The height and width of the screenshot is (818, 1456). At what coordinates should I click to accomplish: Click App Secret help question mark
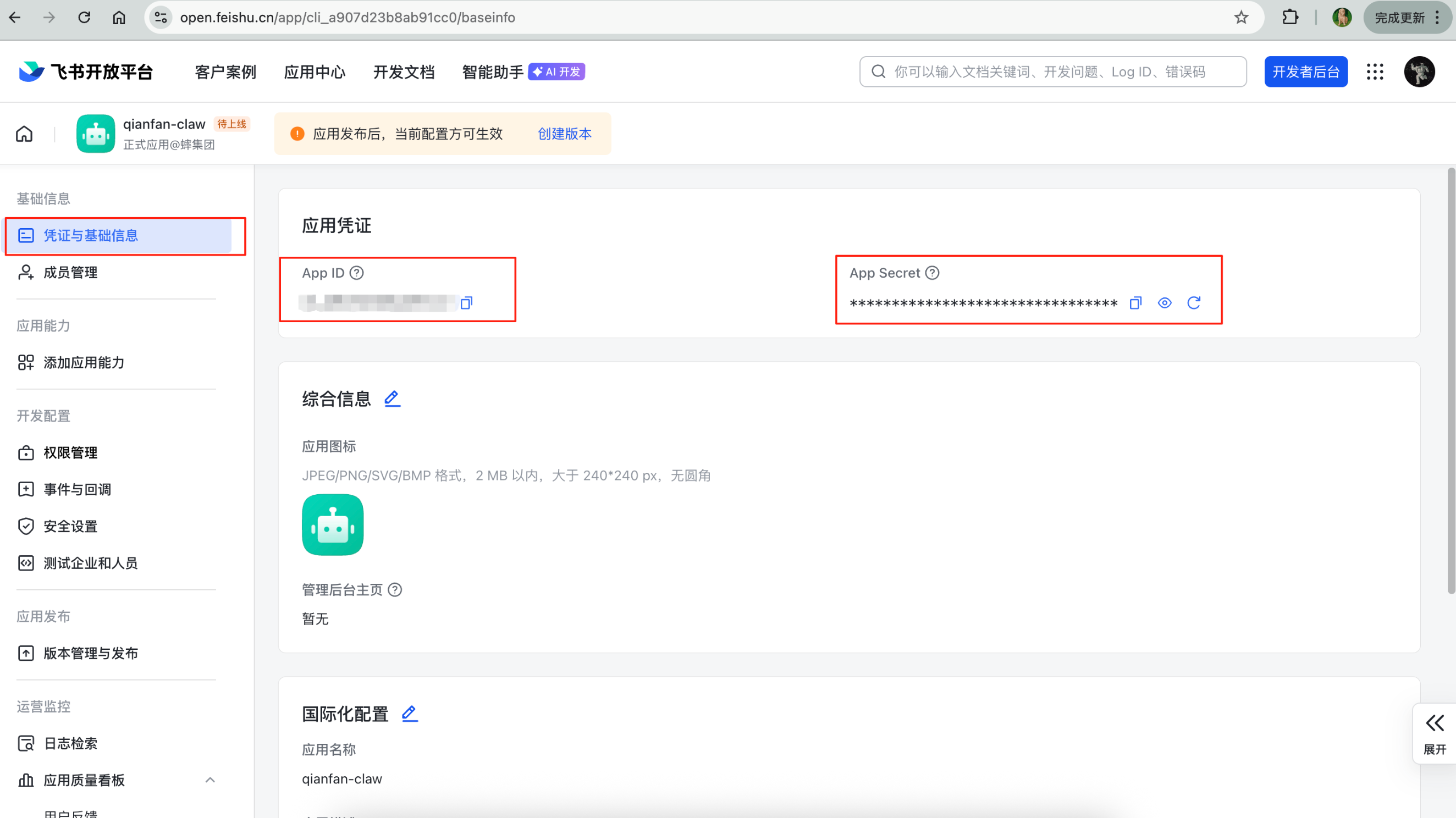[932, 273]
